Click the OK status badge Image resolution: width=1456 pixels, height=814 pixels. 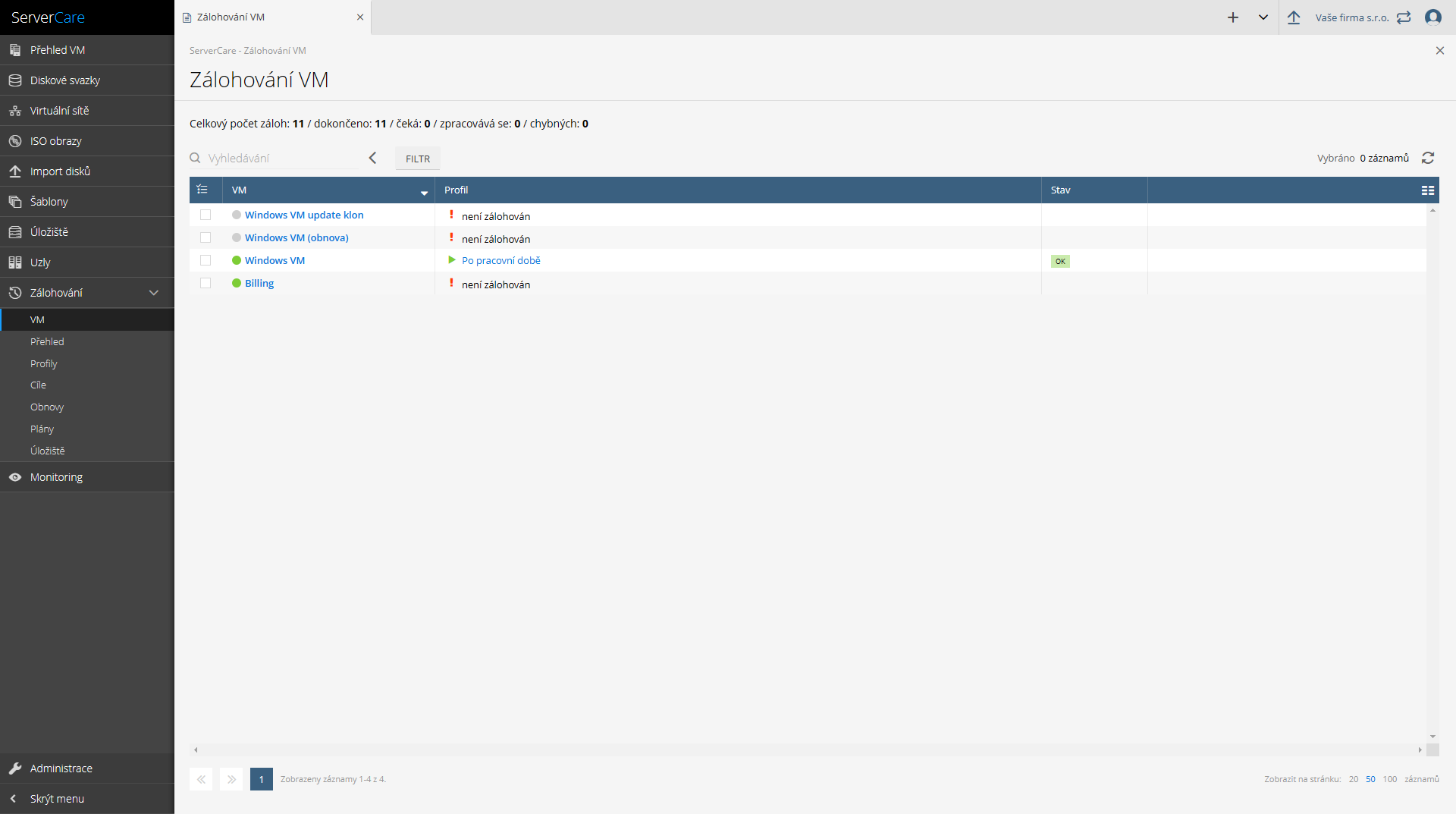tap(1060, 261)
